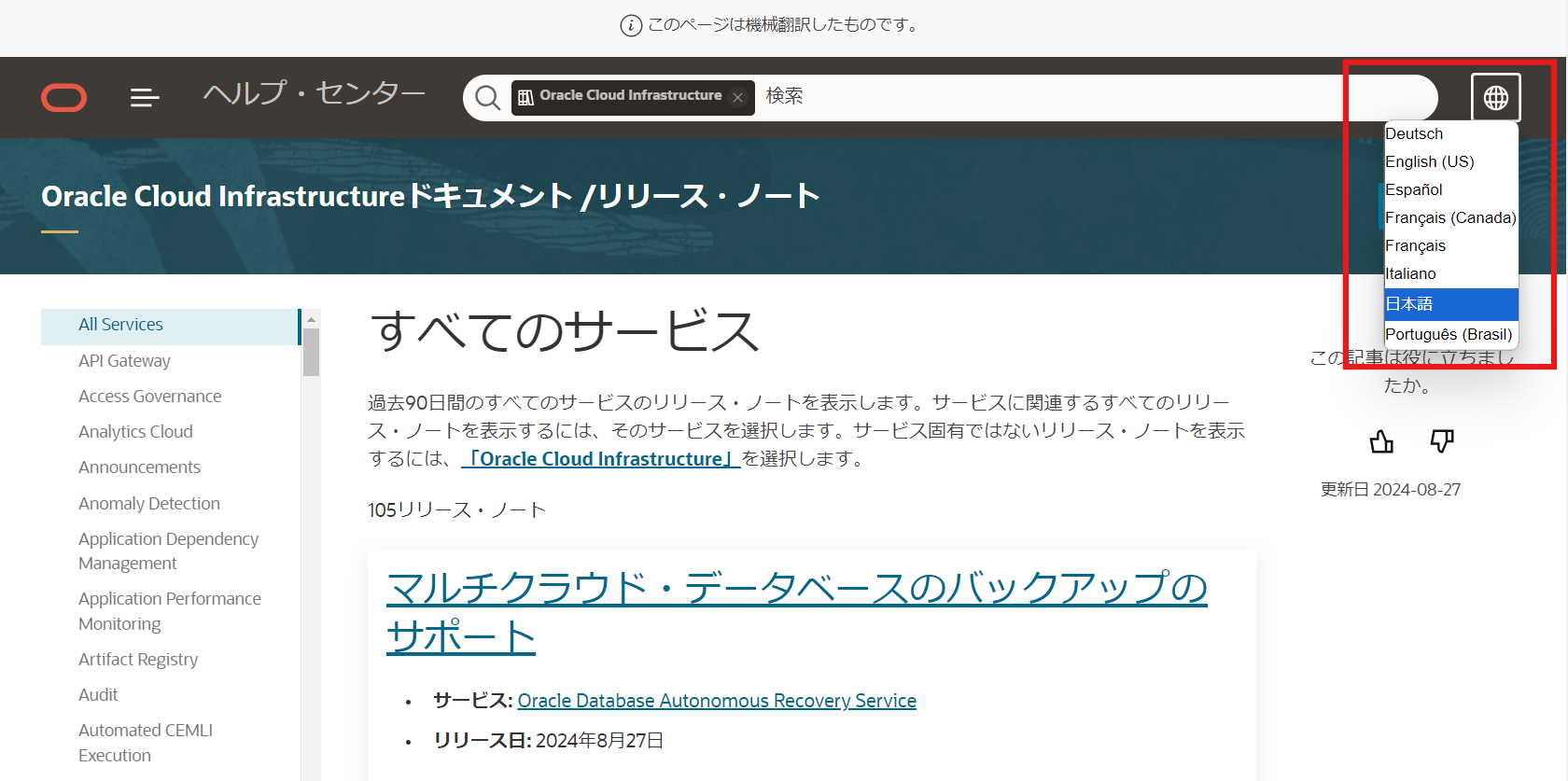Remove the Oracle Cloud Infrastructure search filter

[738, 97]
